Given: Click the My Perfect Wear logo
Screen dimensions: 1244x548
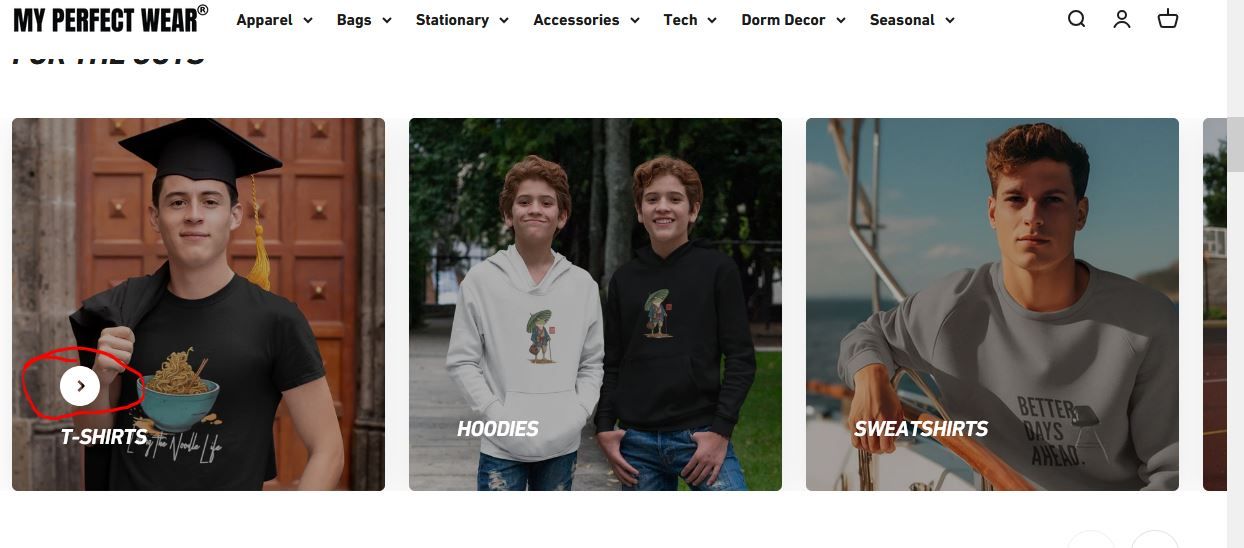Looking at the screenshot, I should click(111, 19).
